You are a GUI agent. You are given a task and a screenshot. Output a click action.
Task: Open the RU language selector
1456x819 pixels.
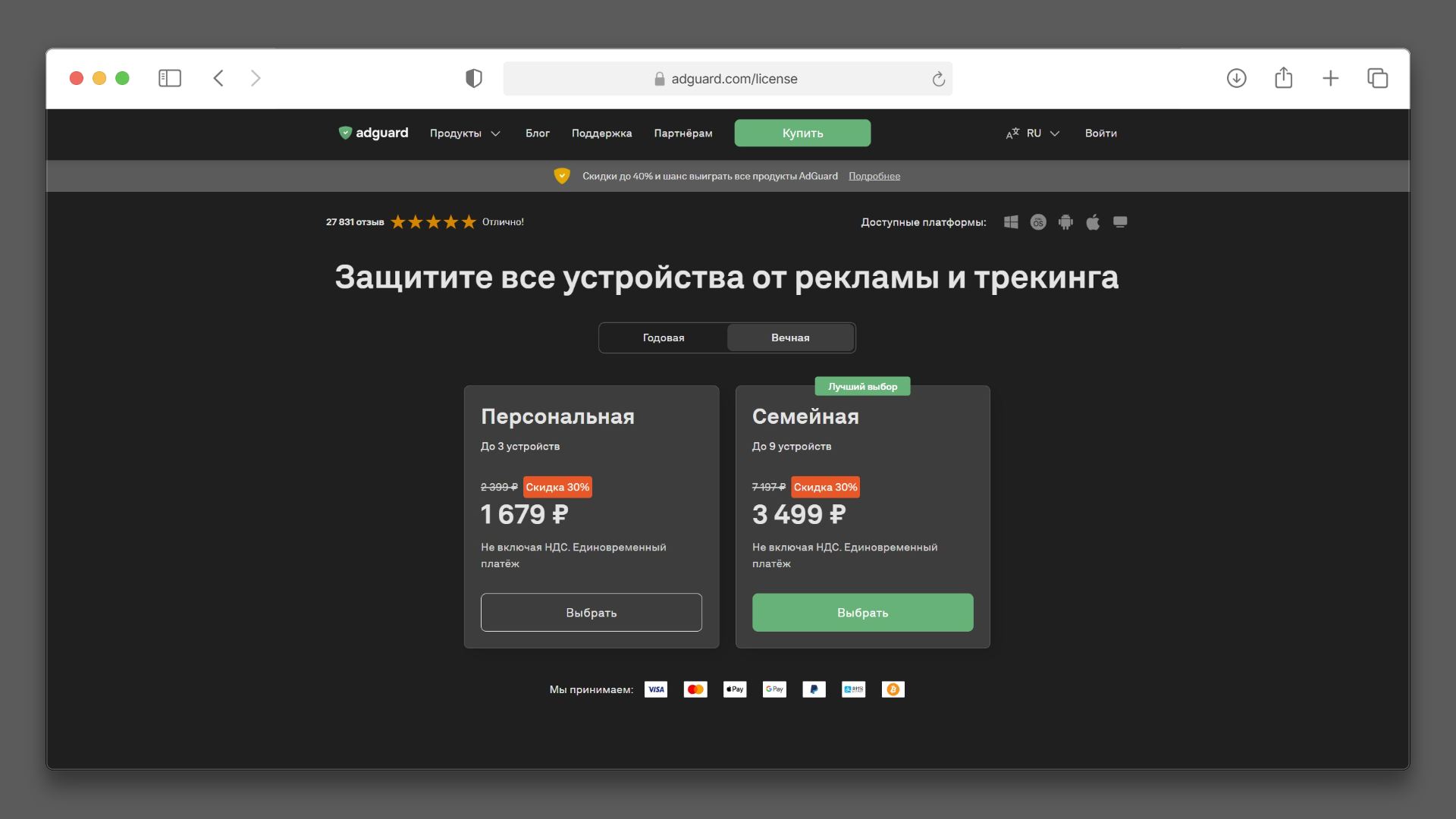tap(1033, 133)
